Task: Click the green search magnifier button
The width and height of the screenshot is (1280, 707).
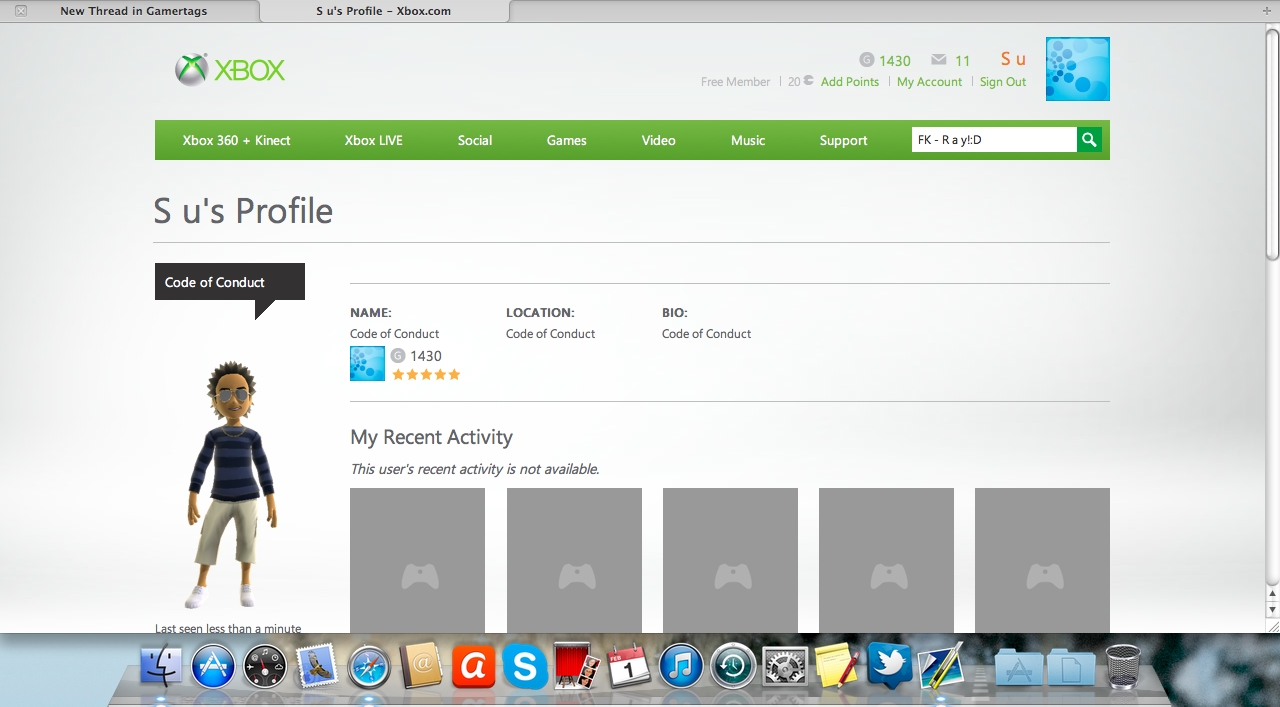Action: pos(1089,140)
